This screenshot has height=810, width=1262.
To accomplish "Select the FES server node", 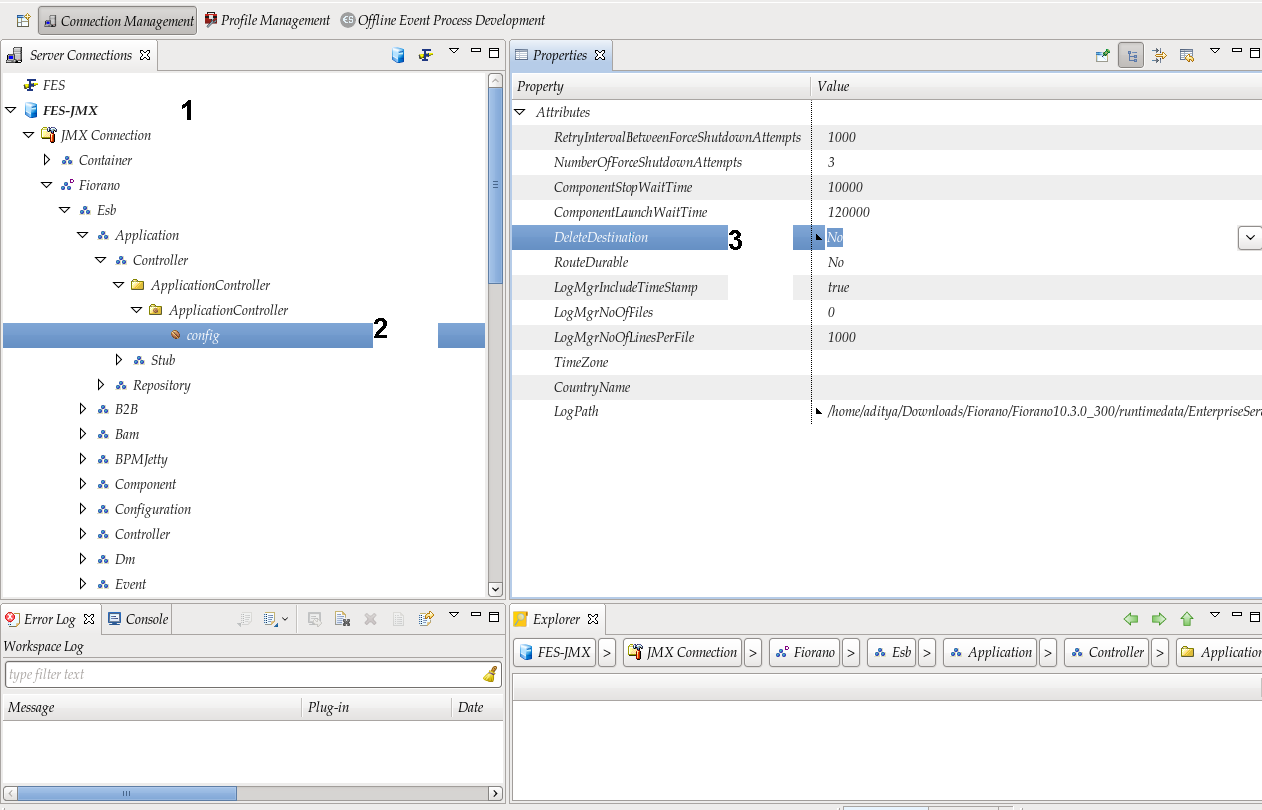I will click(x=54, y=85).
